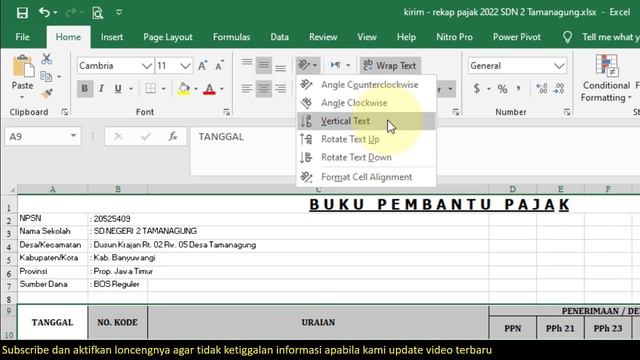Toggle Underline formatting
The height and width of the screenshot is (360, 640).
click(118, 89)
